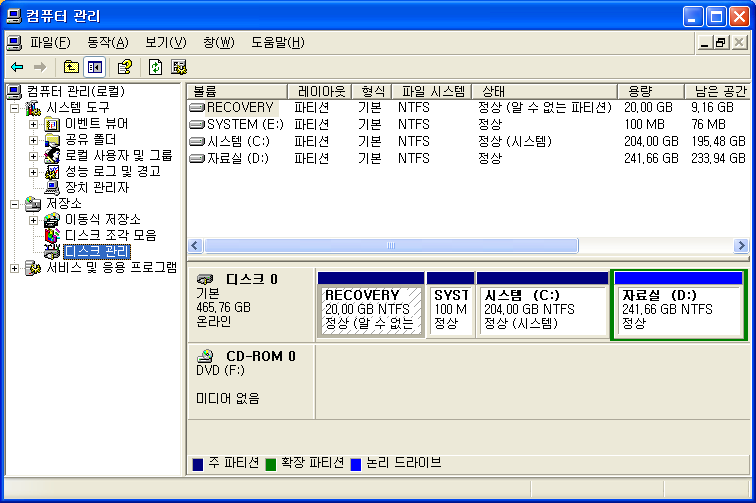
Task: Click the disk settings toolbar icon next to Refresh
Action: point(179,67)
